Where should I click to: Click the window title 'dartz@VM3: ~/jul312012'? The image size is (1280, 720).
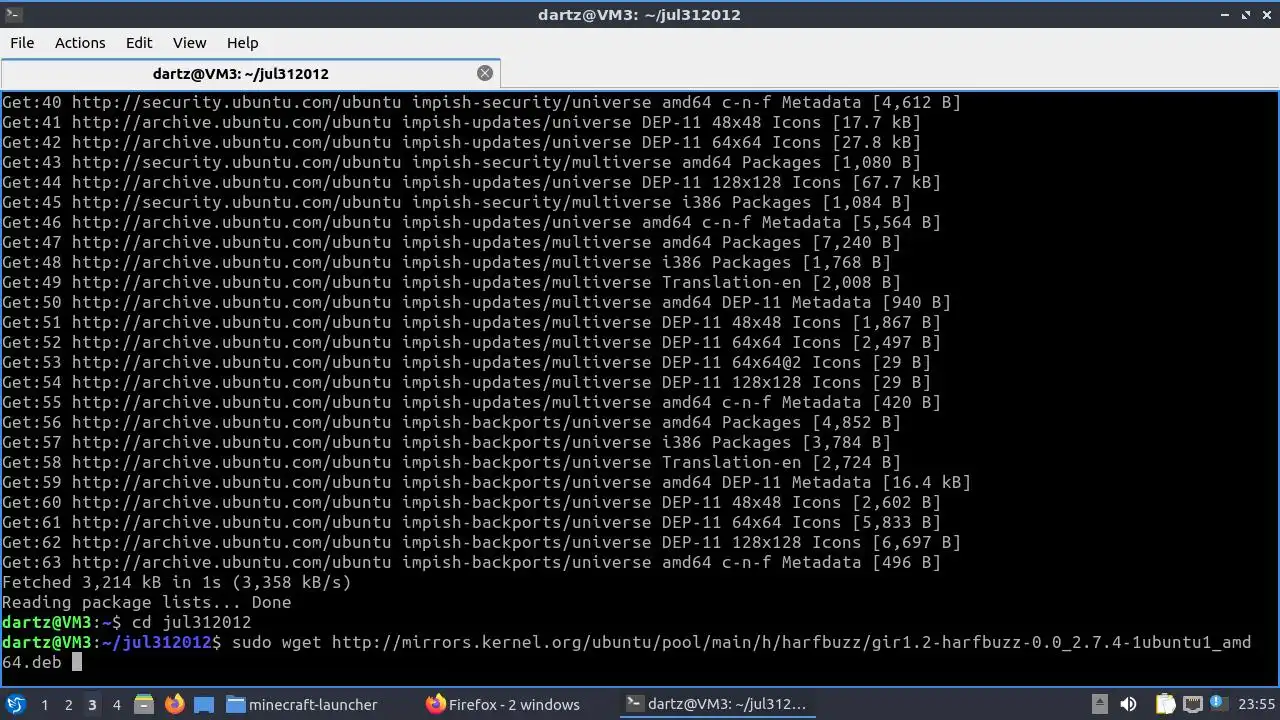pyautogui.click(x=639, y=15)
